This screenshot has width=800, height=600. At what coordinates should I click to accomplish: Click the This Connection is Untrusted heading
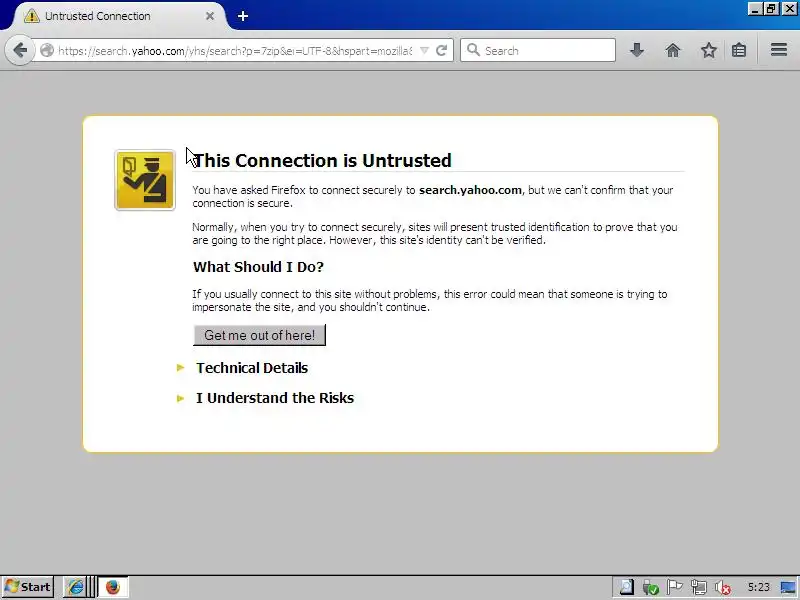(x=322, y=160)
